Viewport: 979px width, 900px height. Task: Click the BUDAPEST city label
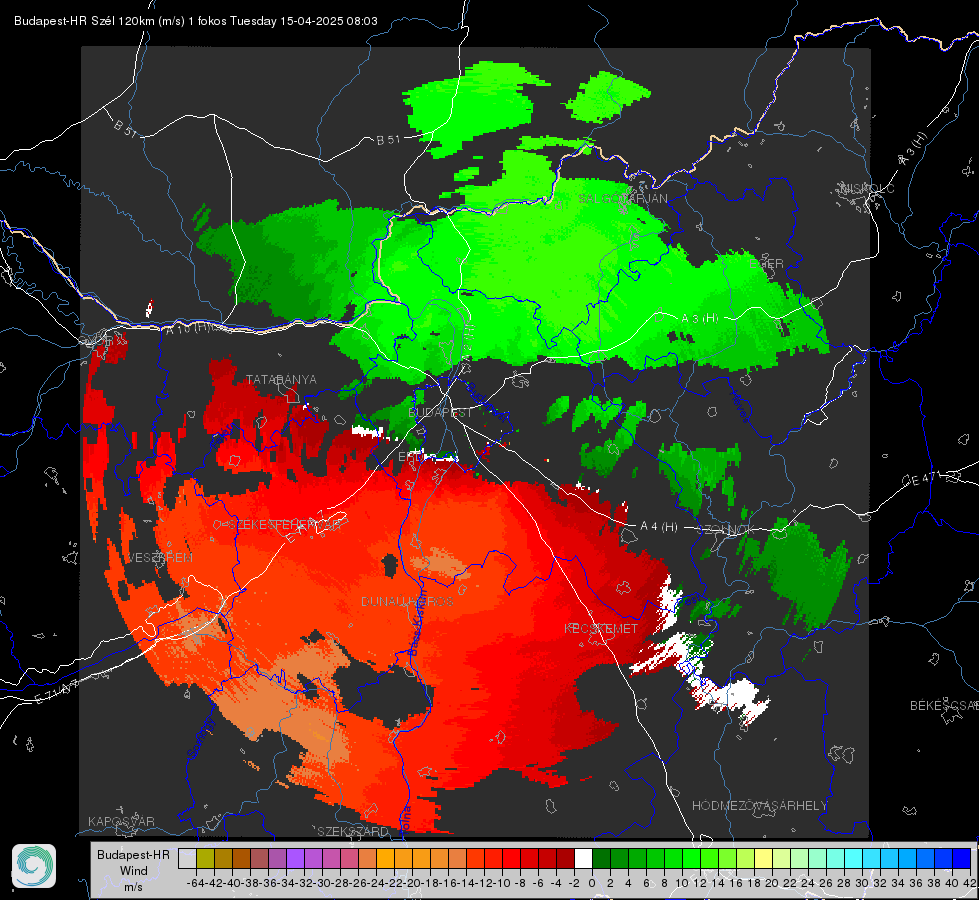click(440, 413)
